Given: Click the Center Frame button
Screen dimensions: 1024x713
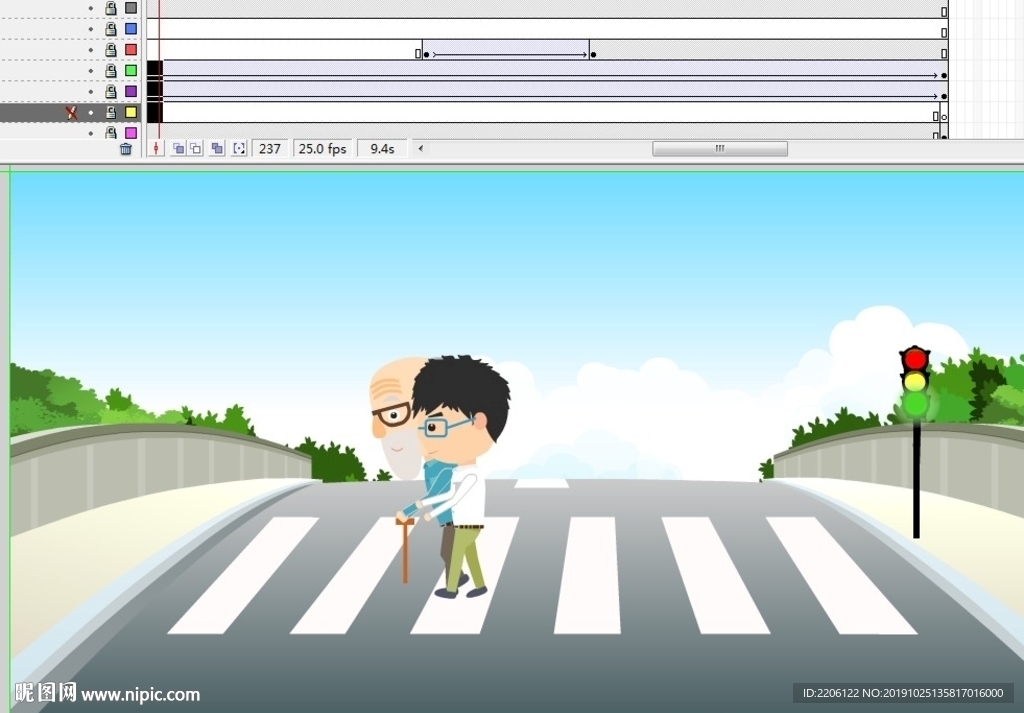Looking at the screenshot, I should click(156, 149).
